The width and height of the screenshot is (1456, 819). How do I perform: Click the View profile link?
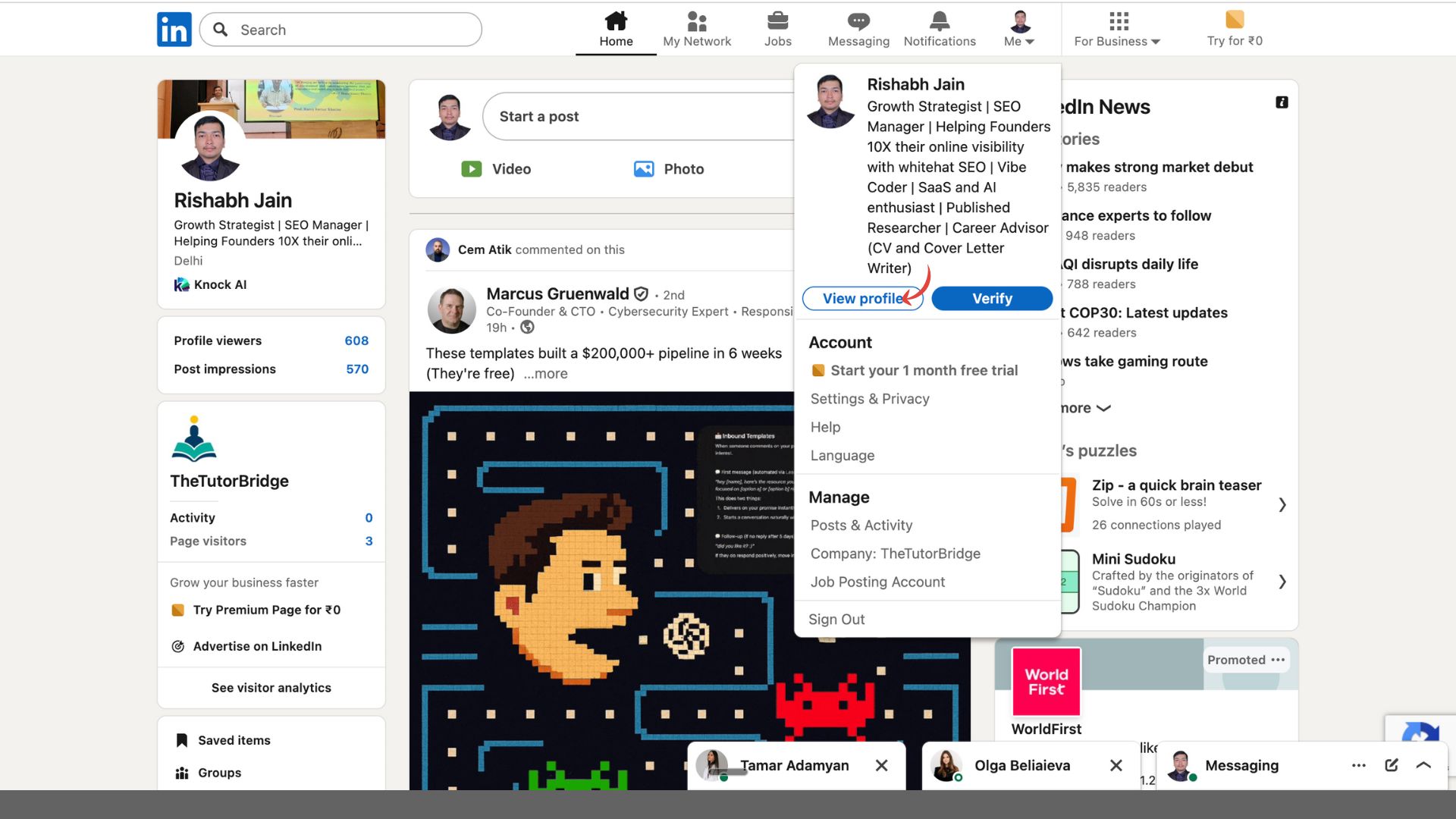[861, 298]
